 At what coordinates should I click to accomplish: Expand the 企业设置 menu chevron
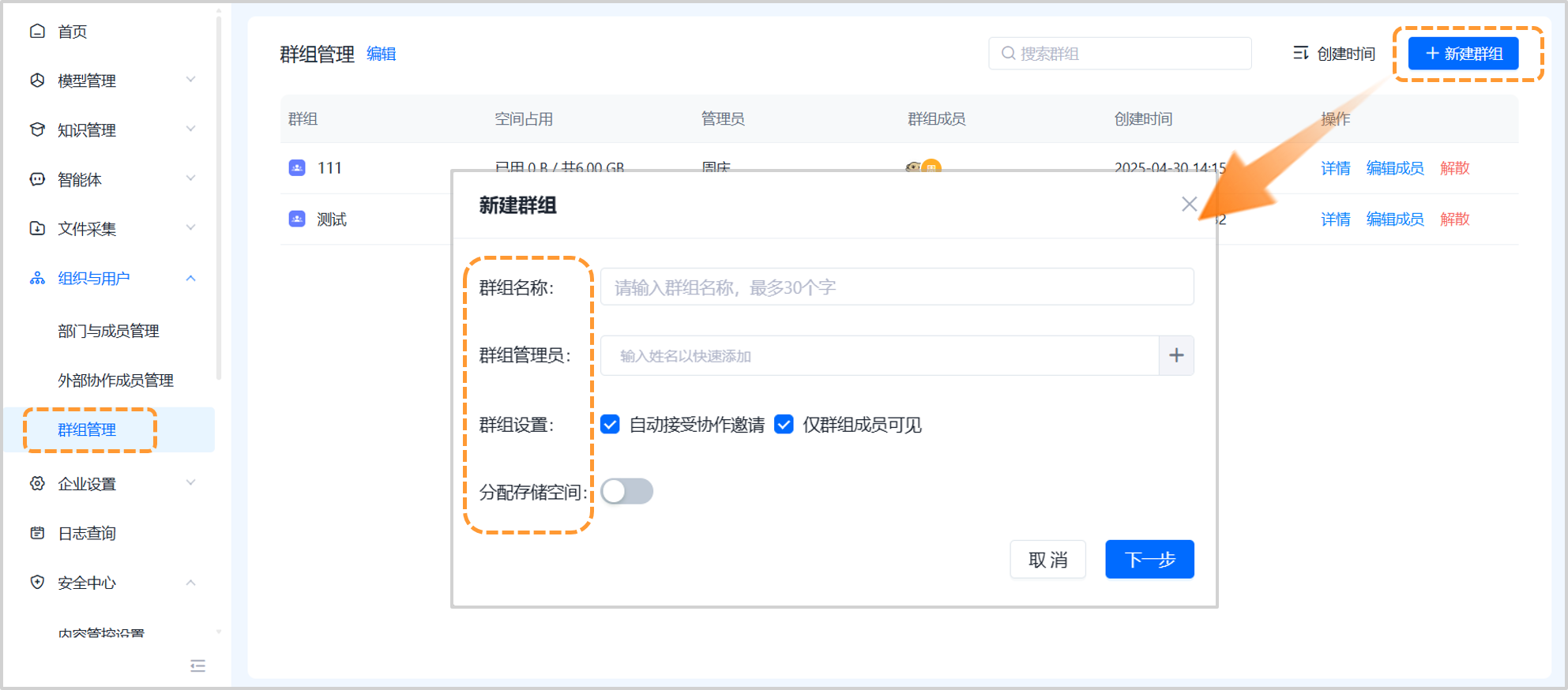tap(190, 482)
